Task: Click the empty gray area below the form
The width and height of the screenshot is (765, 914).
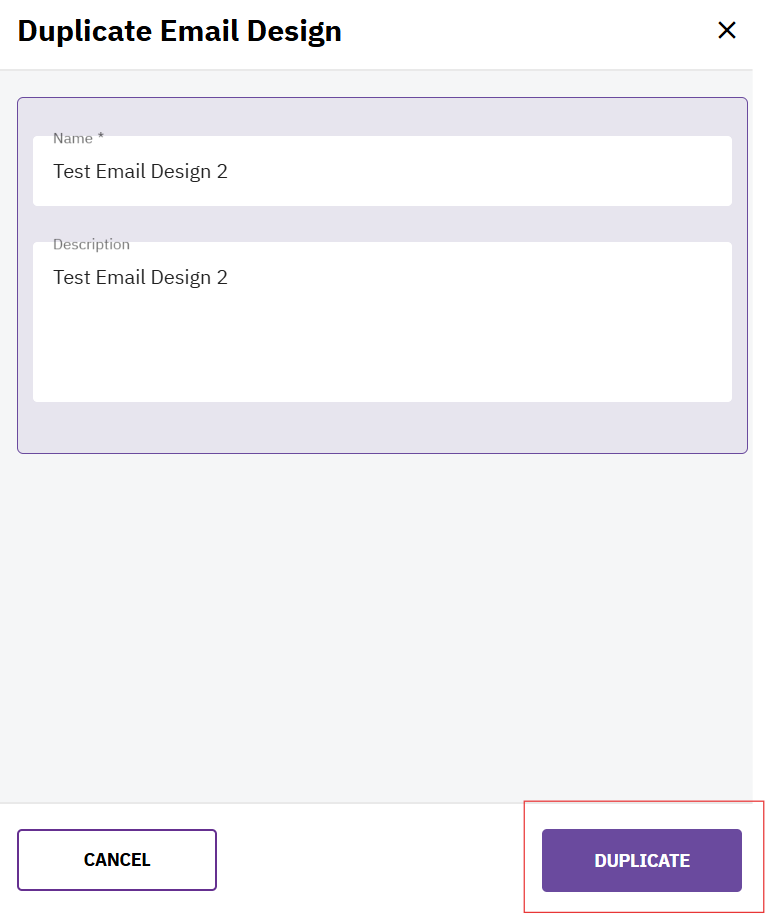Action: 380,620
